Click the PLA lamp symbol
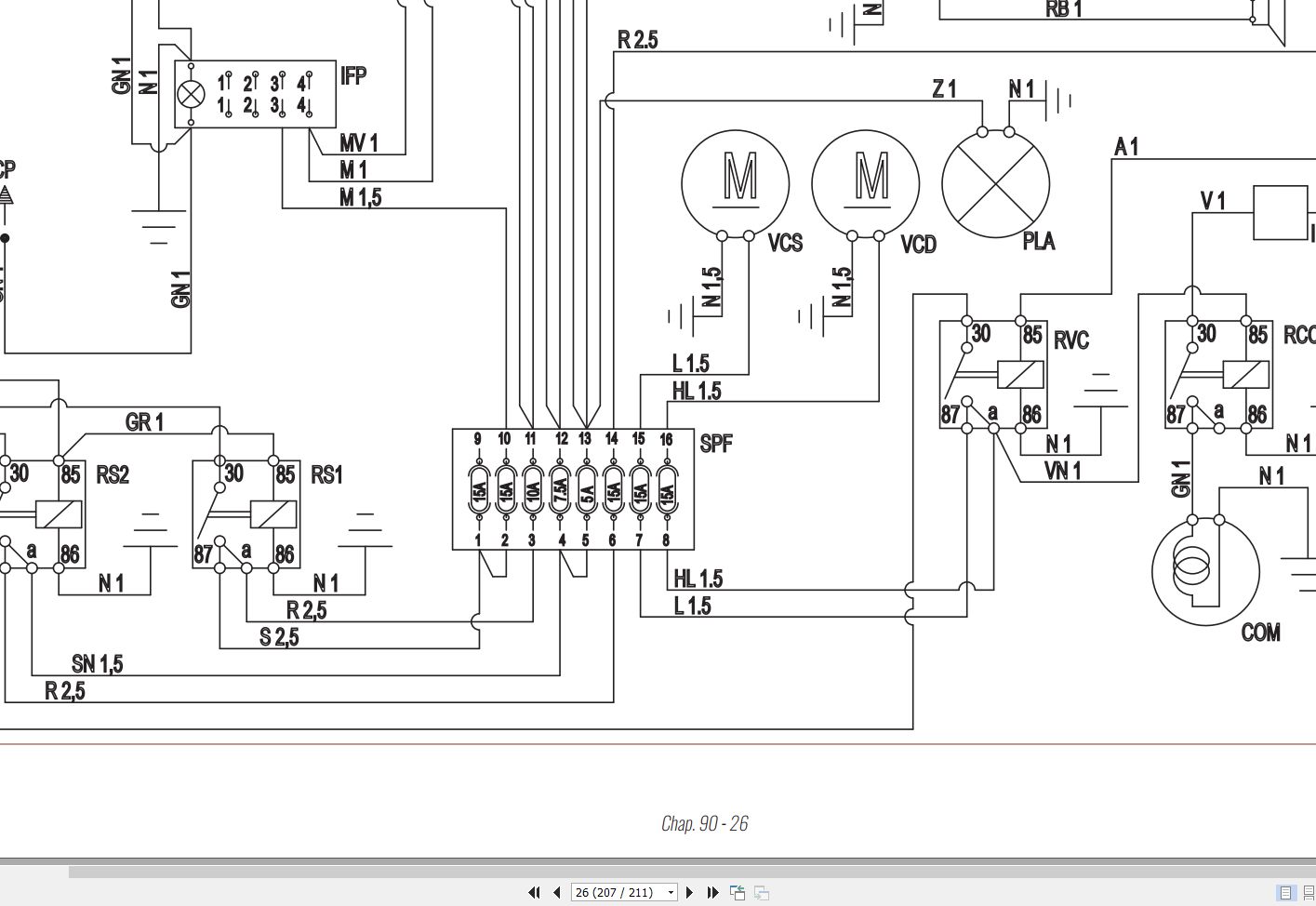 coord(996,184)
